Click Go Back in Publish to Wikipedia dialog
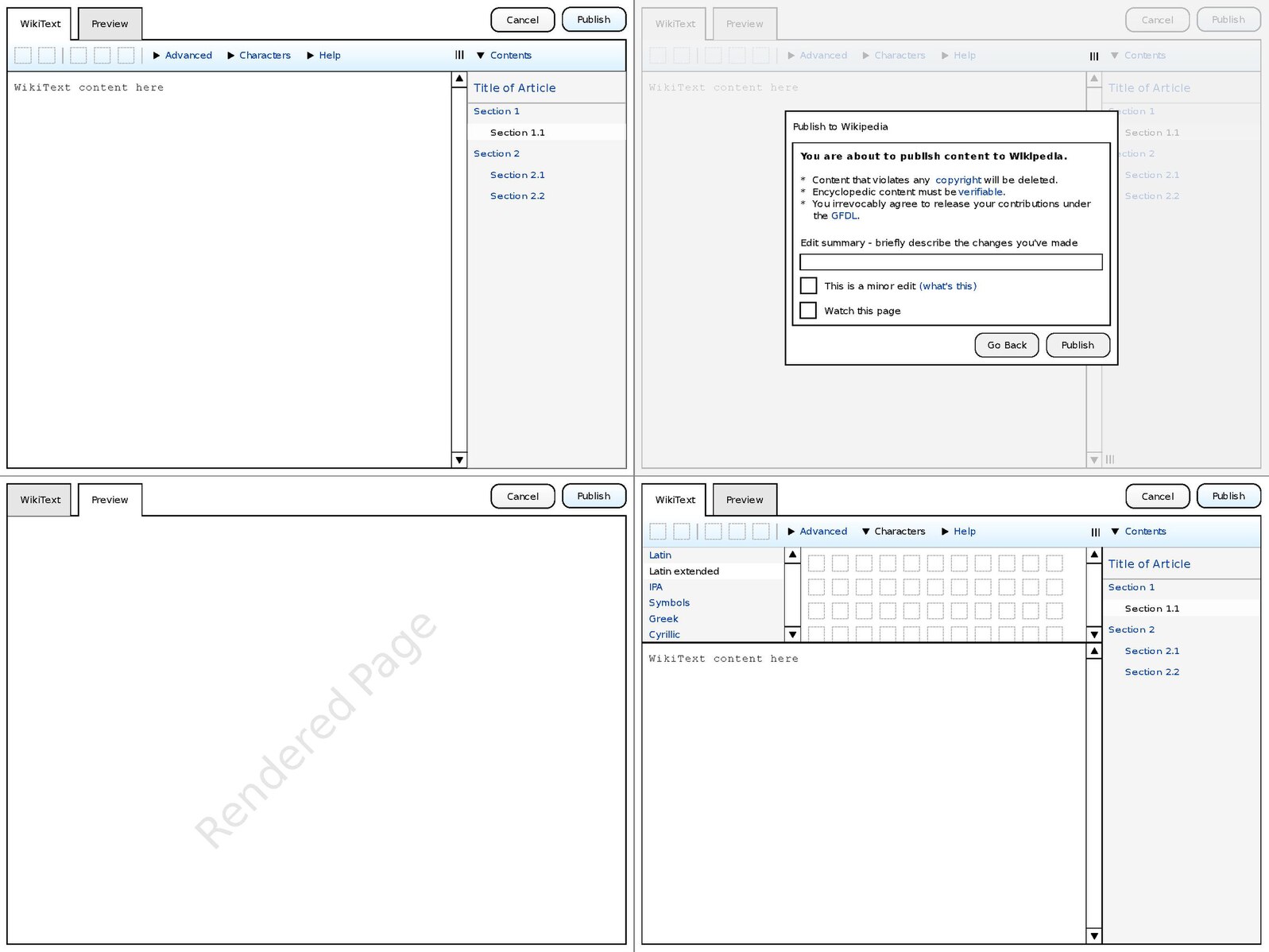Screen dimensions: 1269x952 (x=1007, y=345)
